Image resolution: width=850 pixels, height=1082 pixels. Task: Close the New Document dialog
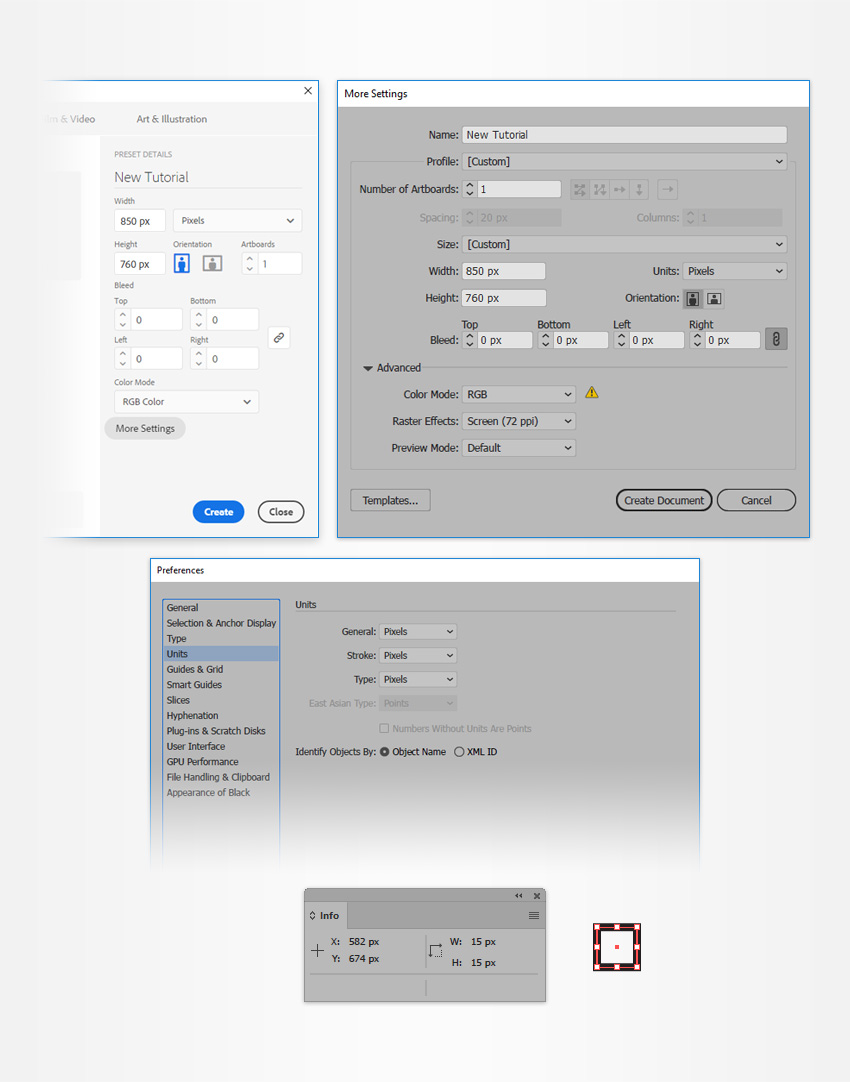click(x=308, y=91)
